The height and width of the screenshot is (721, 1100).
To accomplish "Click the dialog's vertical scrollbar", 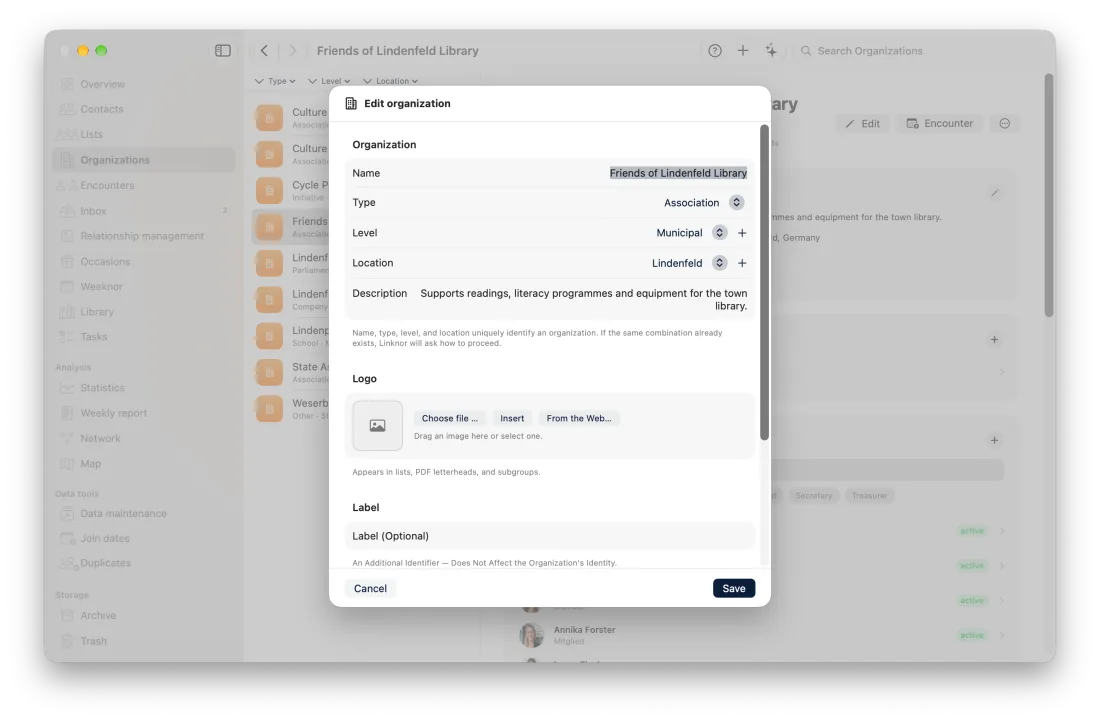I will [x=764, y=283].
